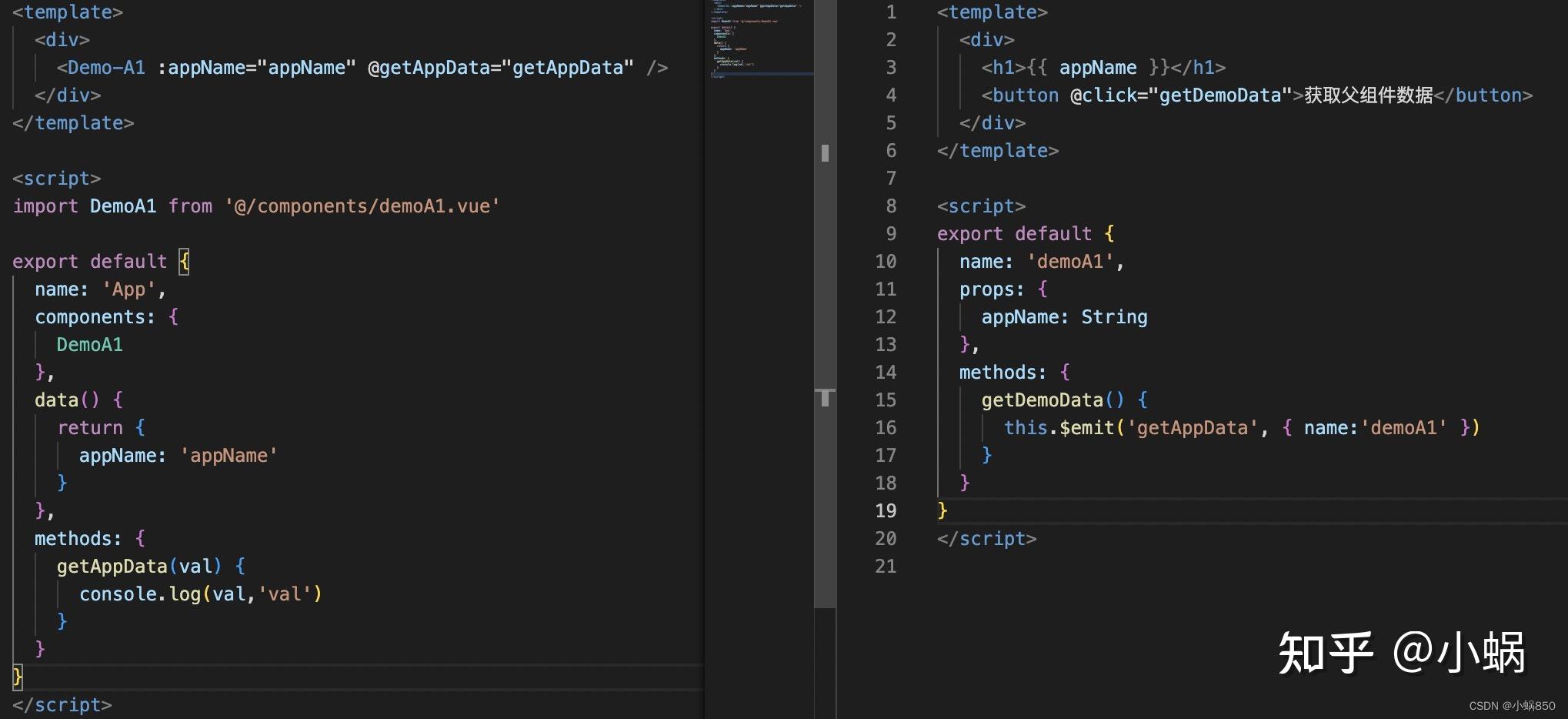Click the '获取父组件数据' button text in code
The height and width of the screenshot is (719, 1568).
1369,95
